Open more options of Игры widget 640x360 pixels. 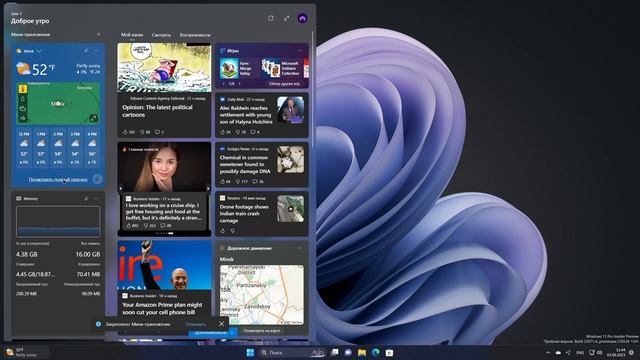click(300, 51)
